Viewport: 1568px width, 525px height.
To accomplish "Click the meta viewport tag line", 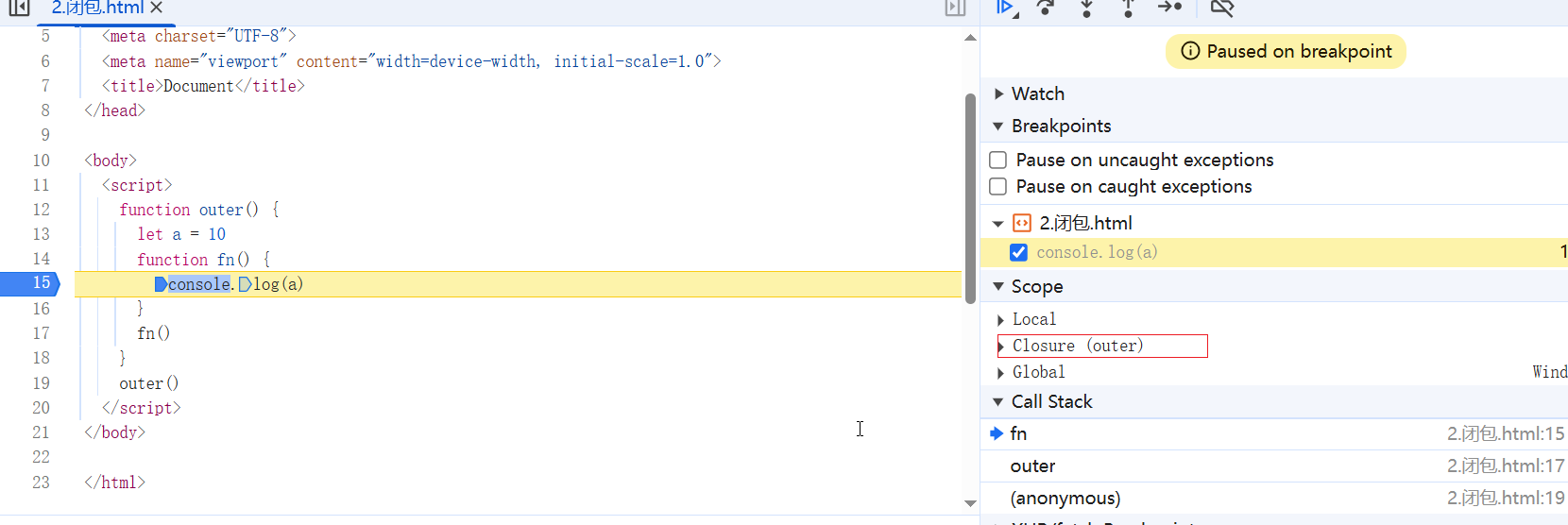I will (412, 61).
